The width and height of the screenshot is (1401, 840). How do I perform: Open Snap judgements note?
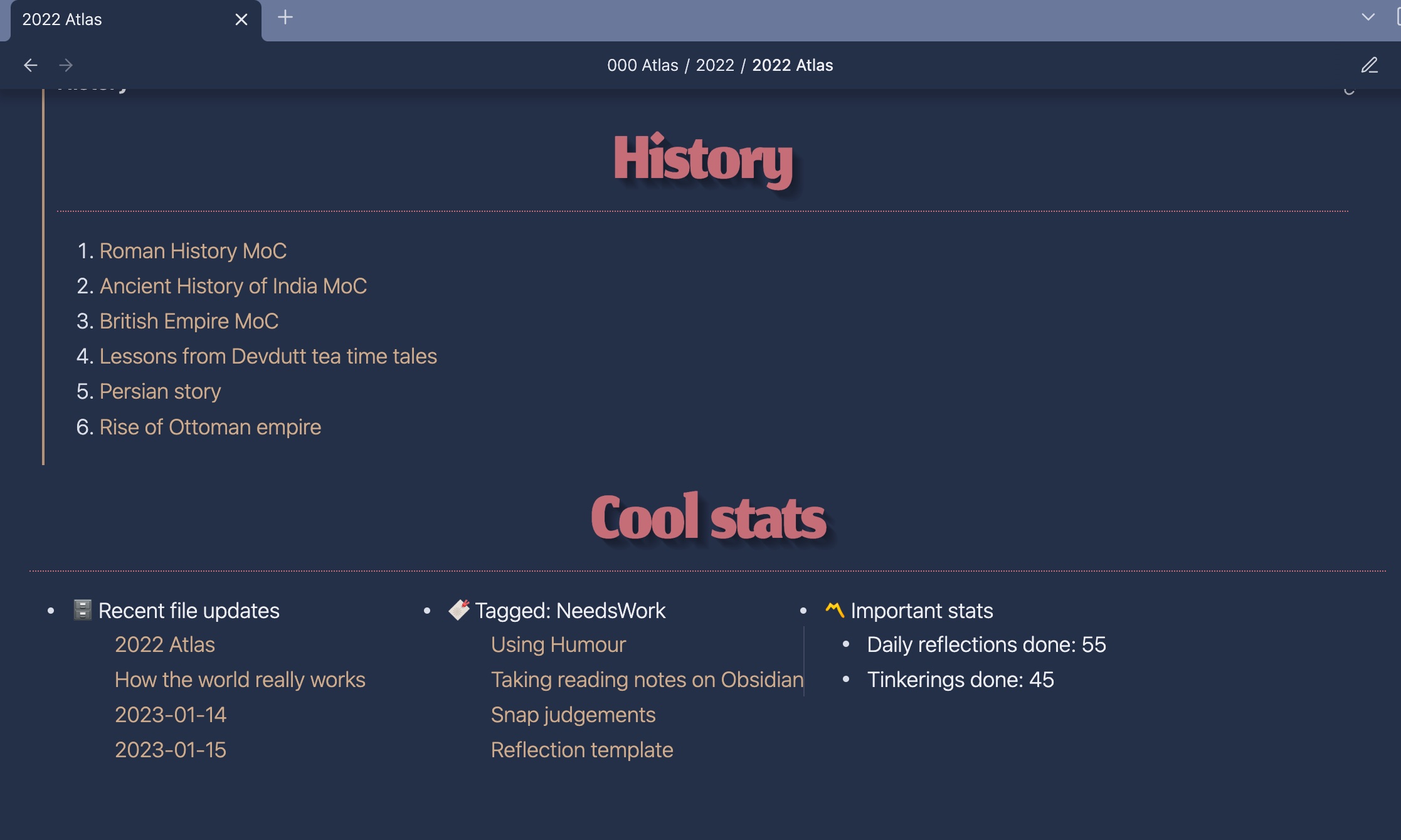573,715
